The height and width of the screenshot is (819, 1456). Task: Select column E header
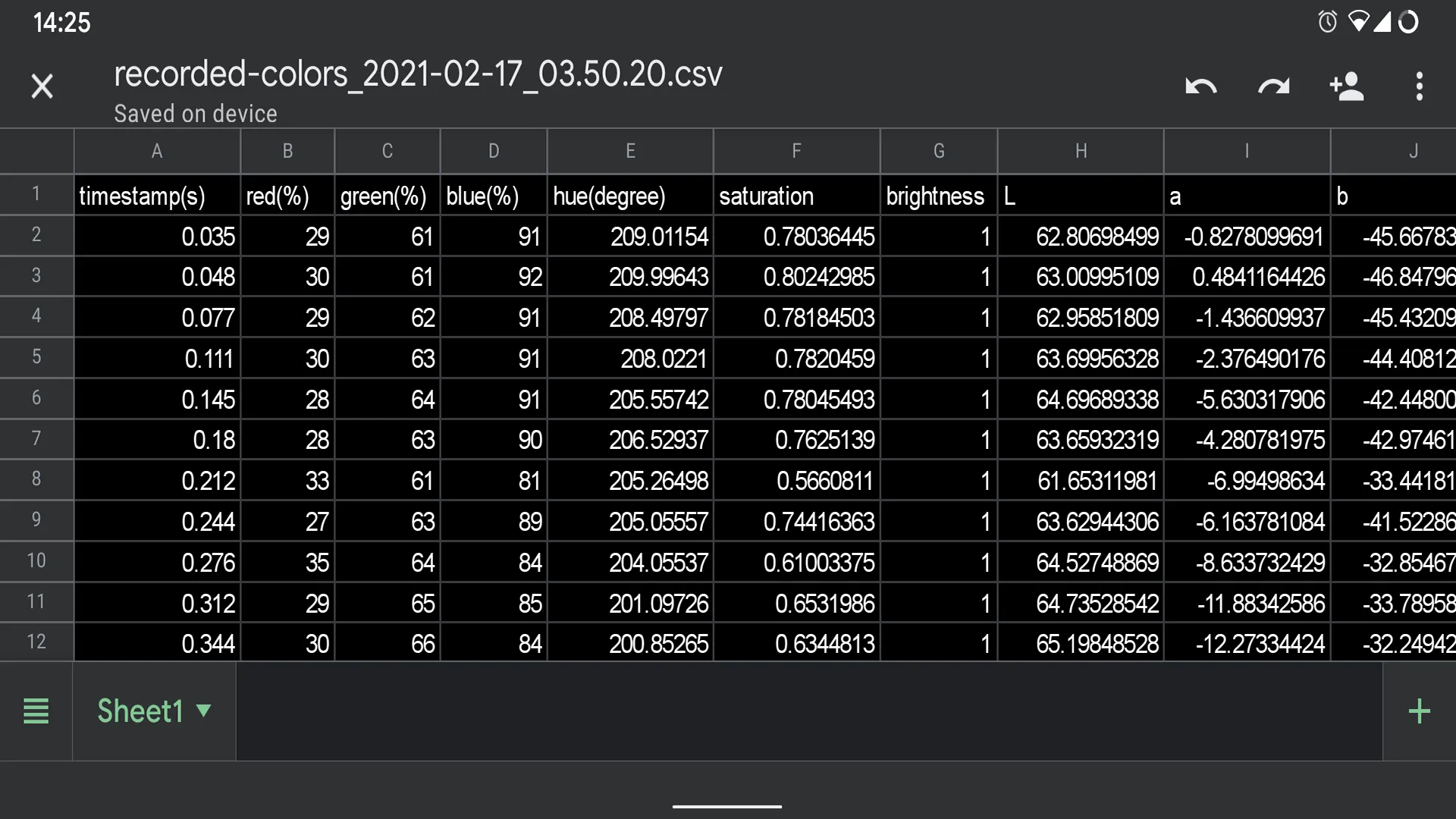(x=630, y=151)
